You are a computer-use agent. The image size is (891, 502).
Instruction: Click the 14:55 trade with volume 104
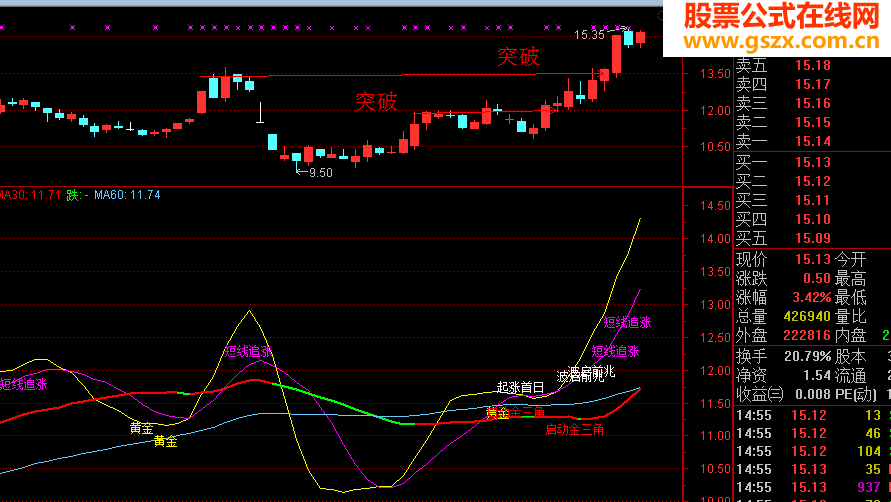pos(813,451)
